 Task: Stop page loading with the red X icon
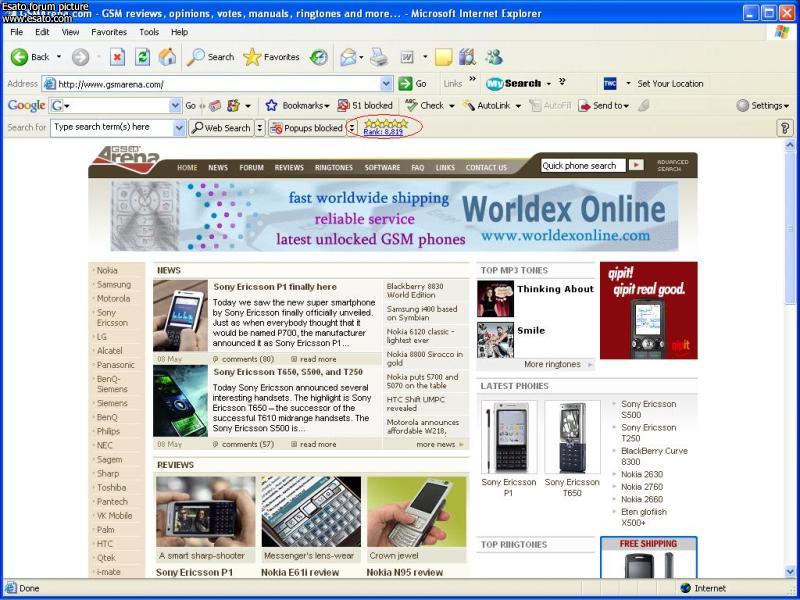[117, 57]
